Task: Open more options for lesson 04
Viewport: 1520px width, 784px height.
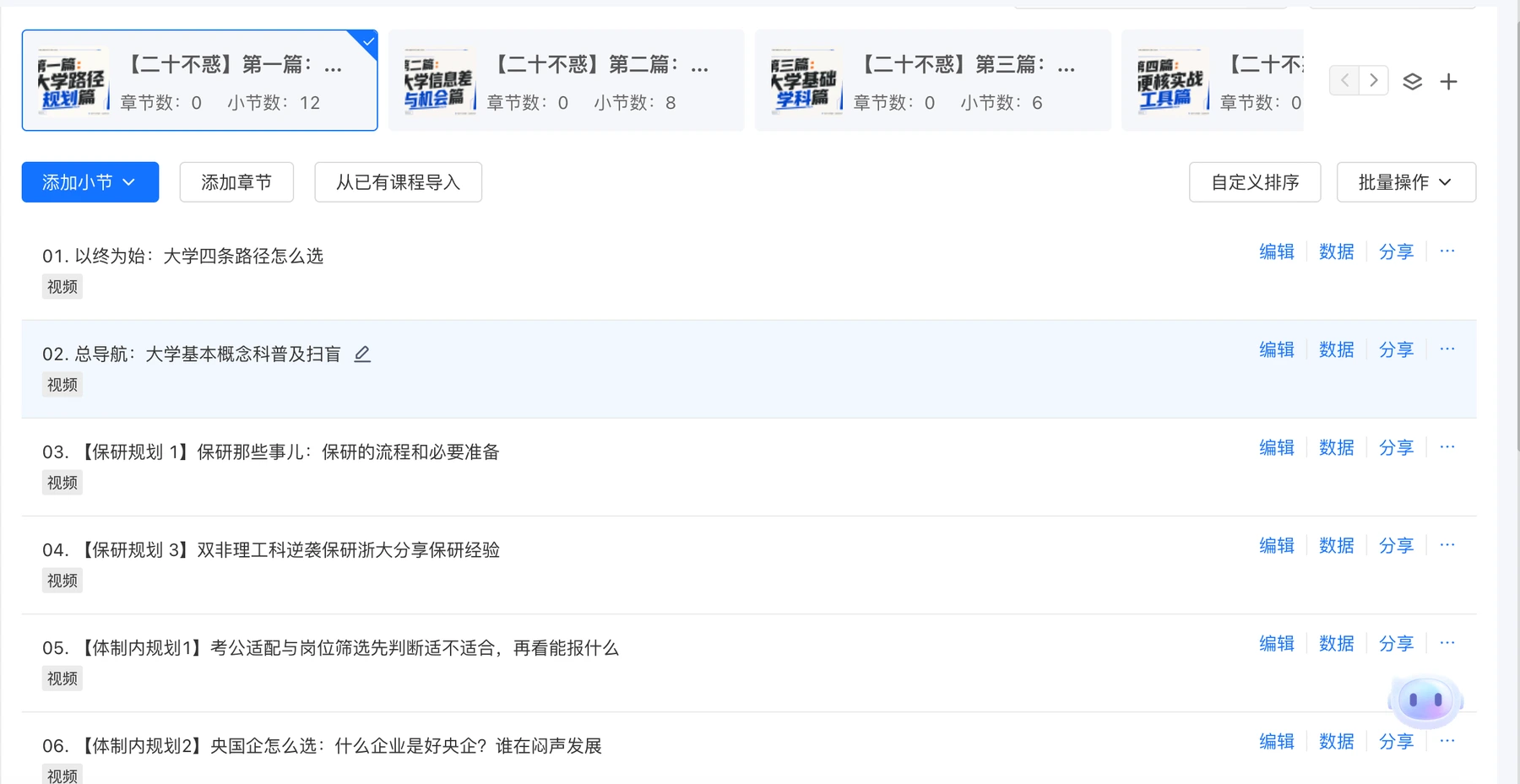Action: 1447,545
